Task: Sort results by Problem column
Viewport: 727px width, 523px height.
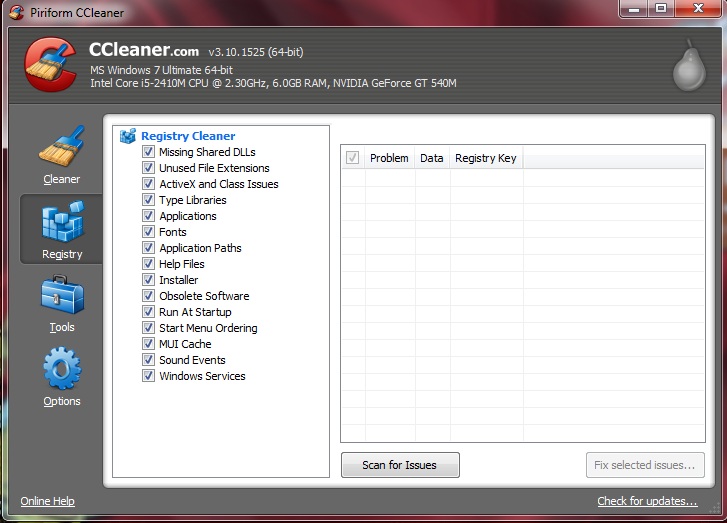Action: (x=389, y=158)
